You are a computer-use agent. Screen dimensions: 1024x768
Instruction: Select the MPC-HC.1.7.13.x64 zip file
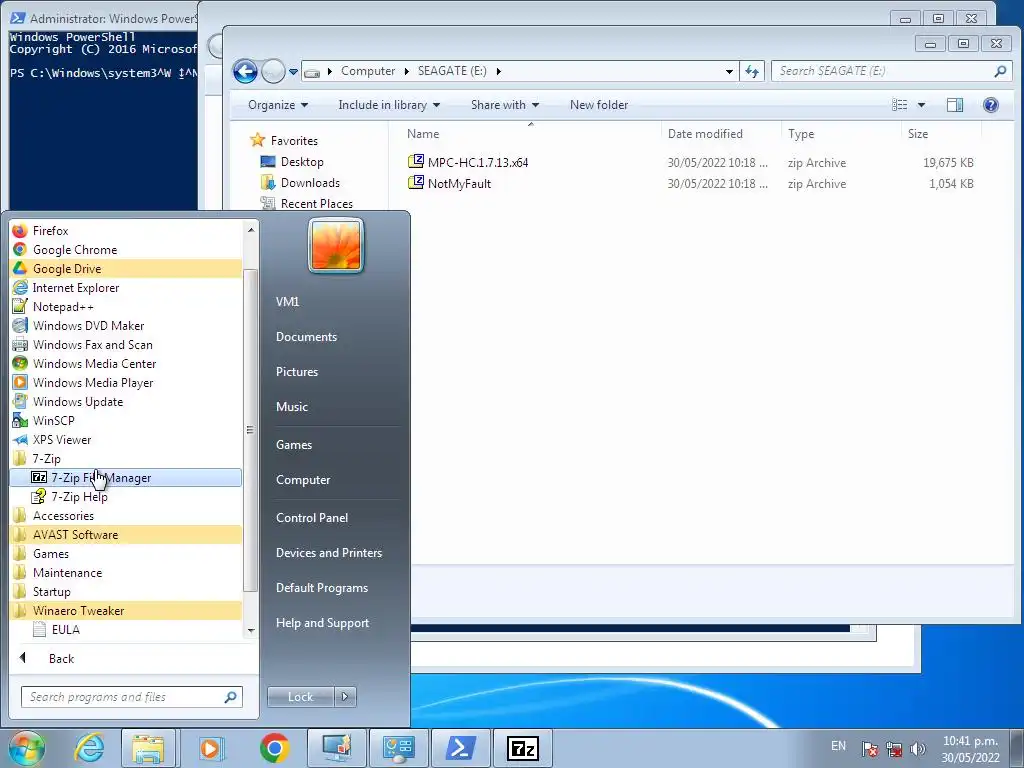(x=477, y=163)
